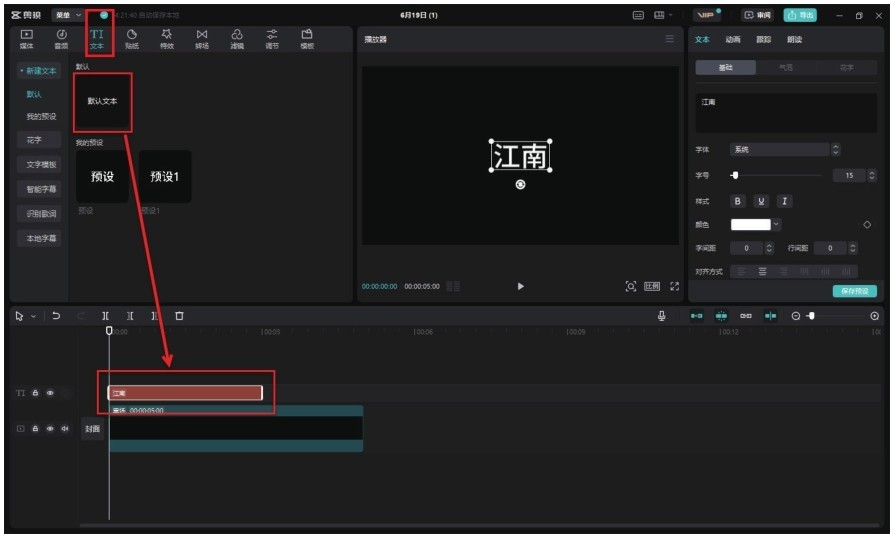This screenshot has height=536, width=893.
Task: Open the white text color swatch
Action: click(x=750, y=224)
